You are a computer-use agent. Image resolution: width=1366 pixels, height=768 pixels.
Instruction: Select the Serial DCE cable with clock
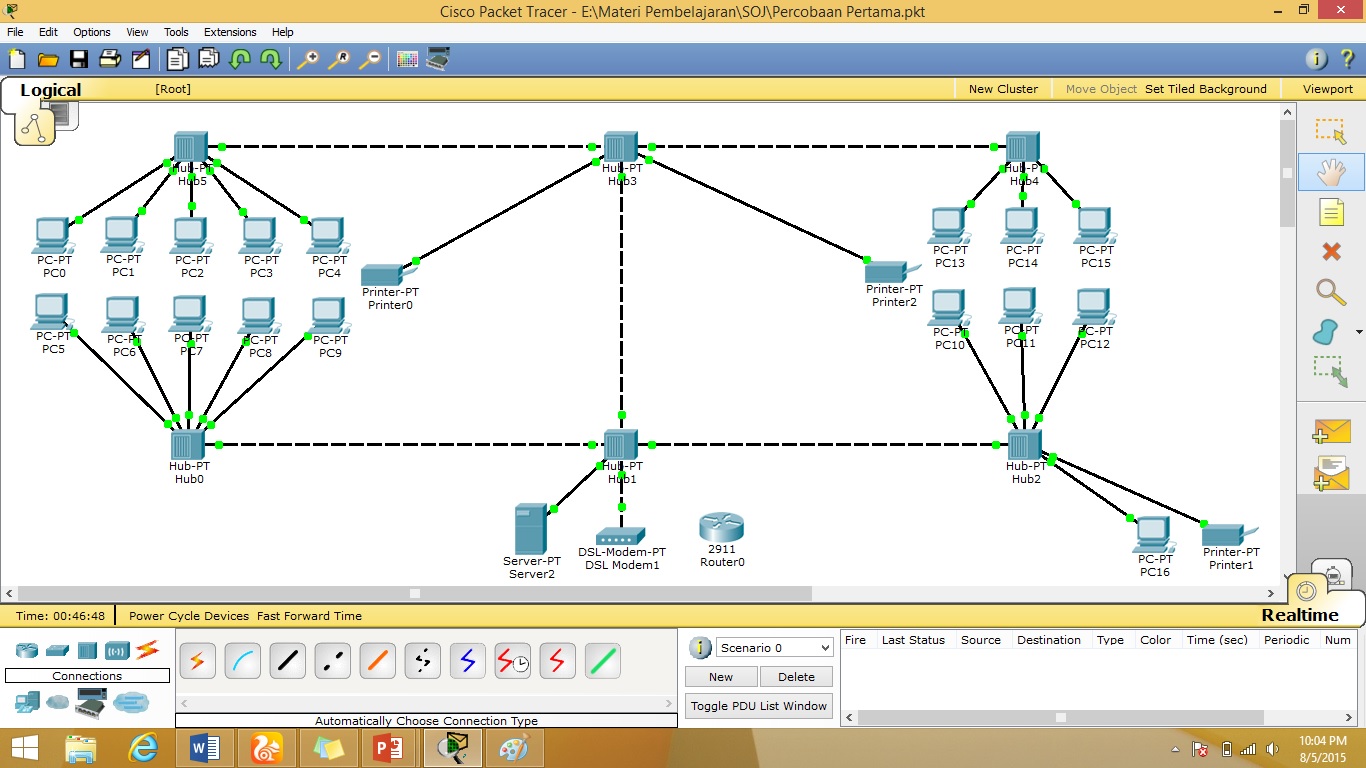pos(511,661)
